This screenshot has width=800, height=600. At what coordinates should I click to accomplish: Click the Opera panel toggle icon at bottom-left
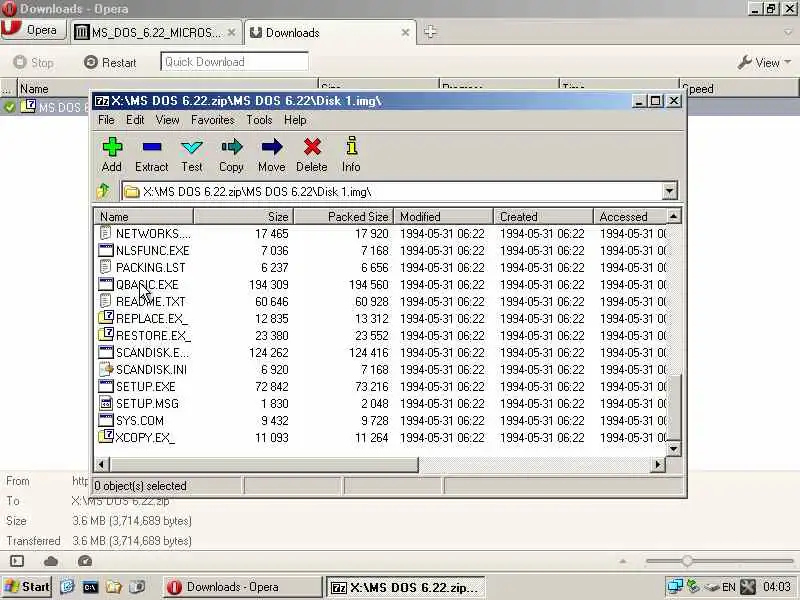[x=17, y=561]
